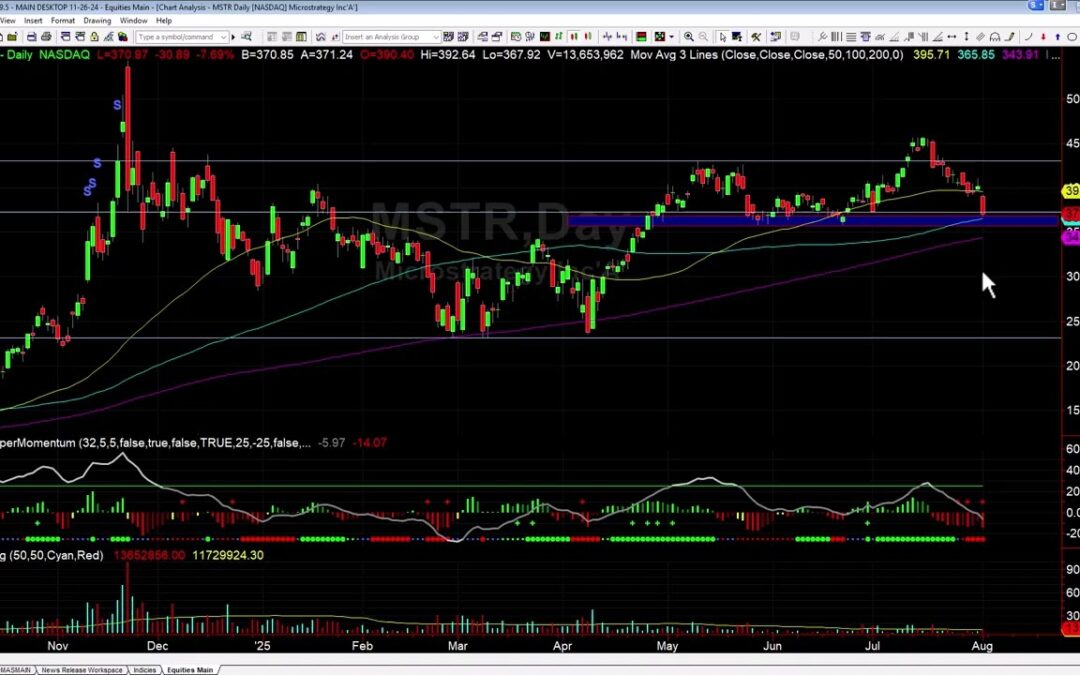Image resolution: width=1080 pixels, height=675 pixels.
Task: Click the open workspace folder icon
Action: pyautogui.click(x=12, y=37)
